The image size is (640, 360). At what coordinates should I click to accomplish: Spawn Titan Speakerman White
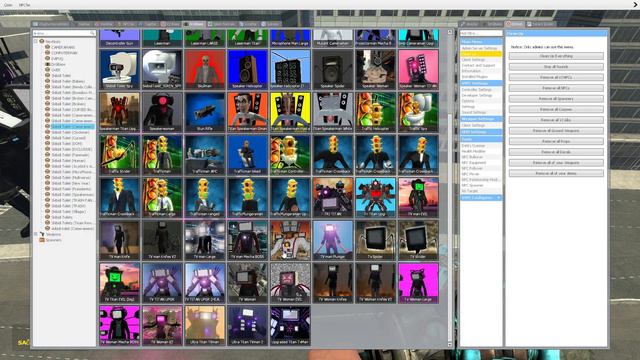(333, 112)
